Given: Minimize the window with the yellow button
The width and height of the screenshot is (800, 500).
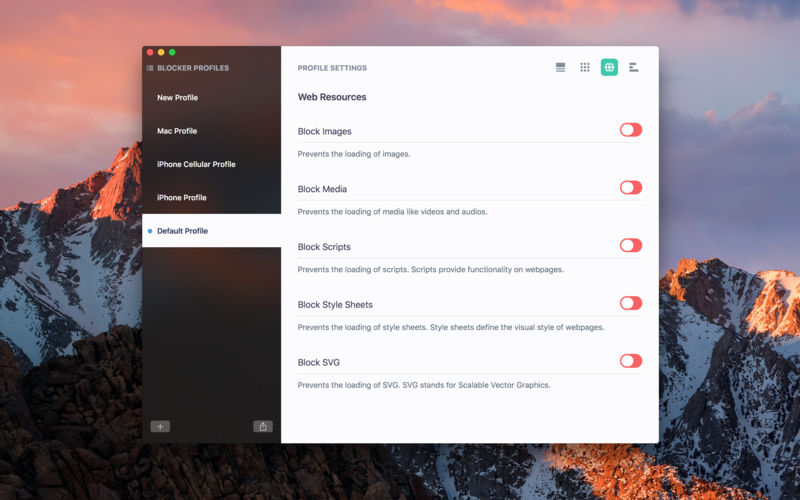Looking at the screenshot, I should tap(161, 52).
